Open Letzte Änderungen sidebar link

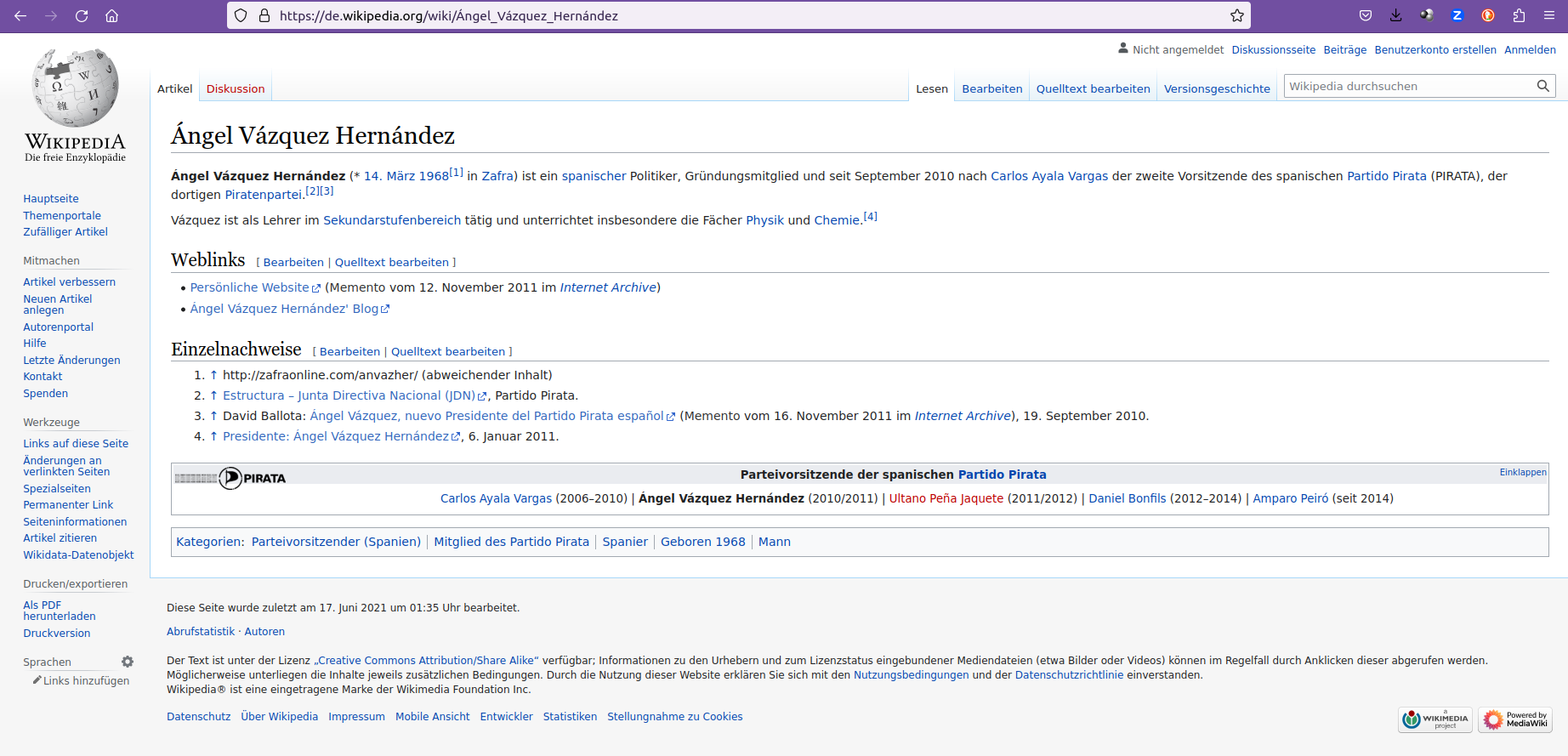pos(71,361)
